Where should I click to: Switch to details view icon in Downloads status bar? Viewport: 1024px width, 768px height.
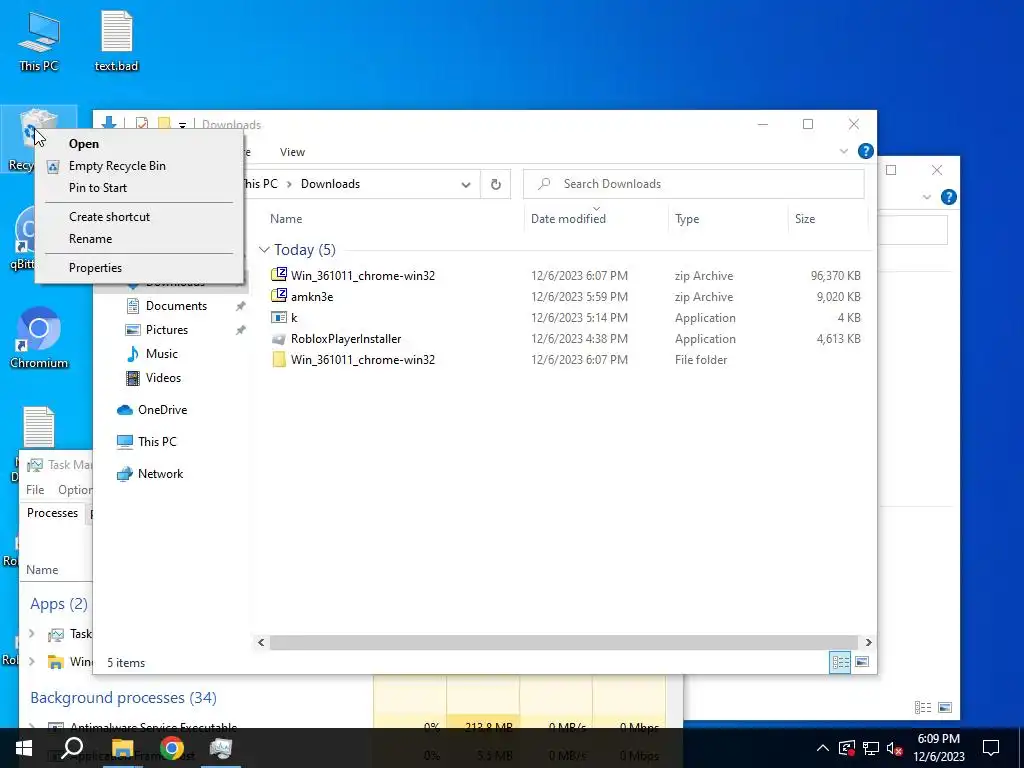pos(840,662)
